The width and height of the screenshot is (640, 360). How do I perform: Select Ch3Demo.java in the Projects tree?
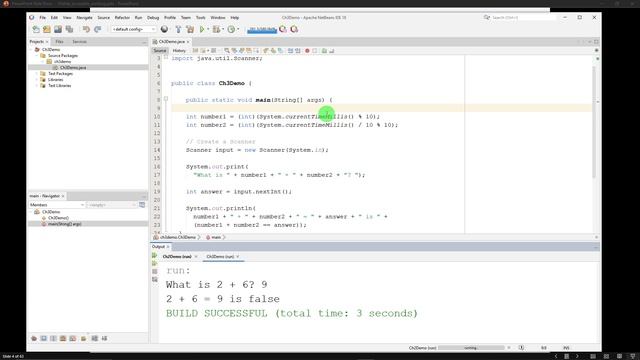pyautogui.click(x=73, y=67)
